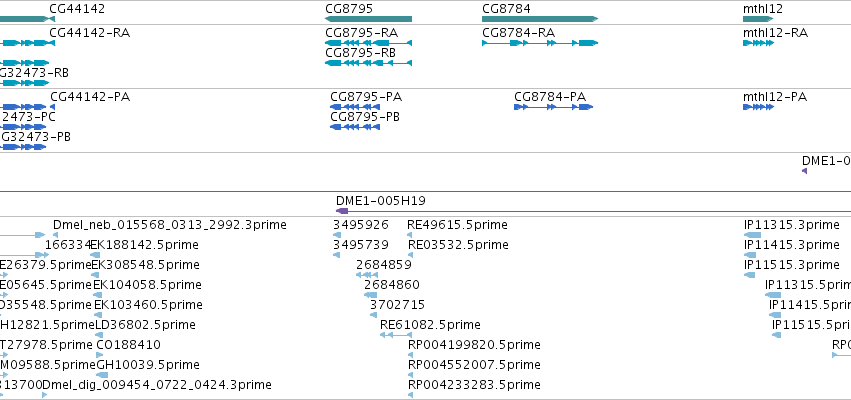851x400 pixels.
Task: Click the DME1-005H19 BAC feature label
Action: pos(380,201)
